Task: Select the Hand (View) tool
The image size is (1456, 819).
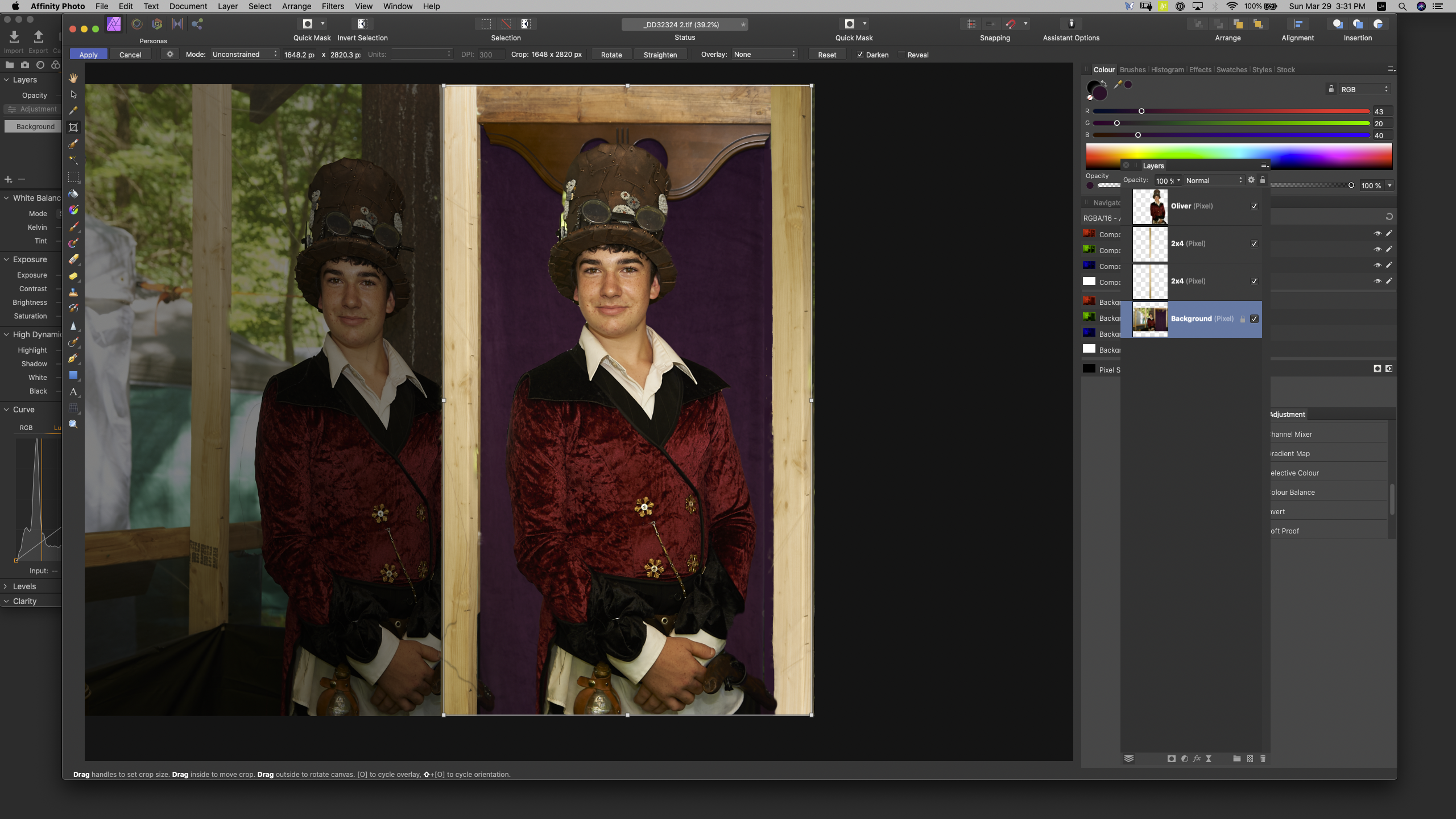Action: point(73,78)
